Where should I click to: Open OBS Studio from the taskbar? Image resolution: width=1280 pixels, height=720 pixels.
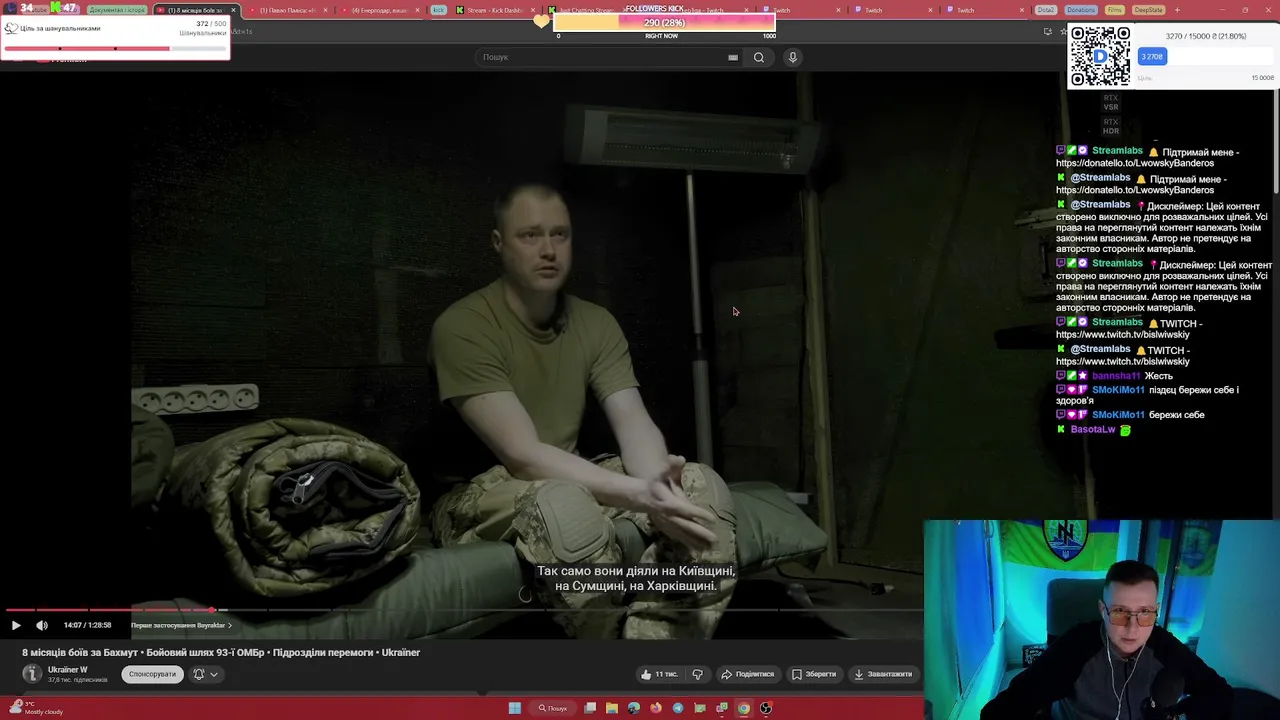pyautogui.click(x=766, y=708)
